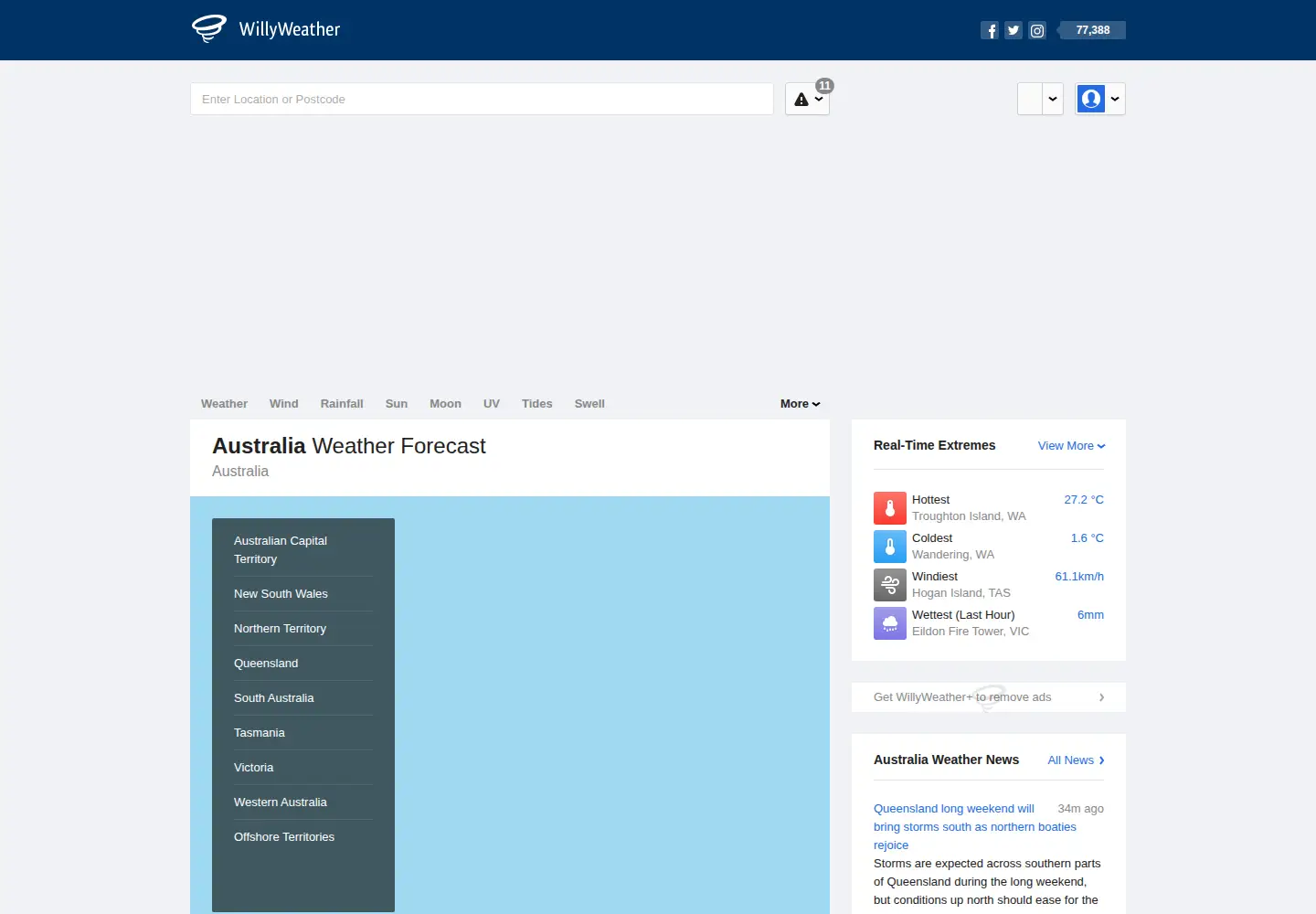Open Queensland long weekend storms article
The image size is (1316, 914).
point(975,826)
